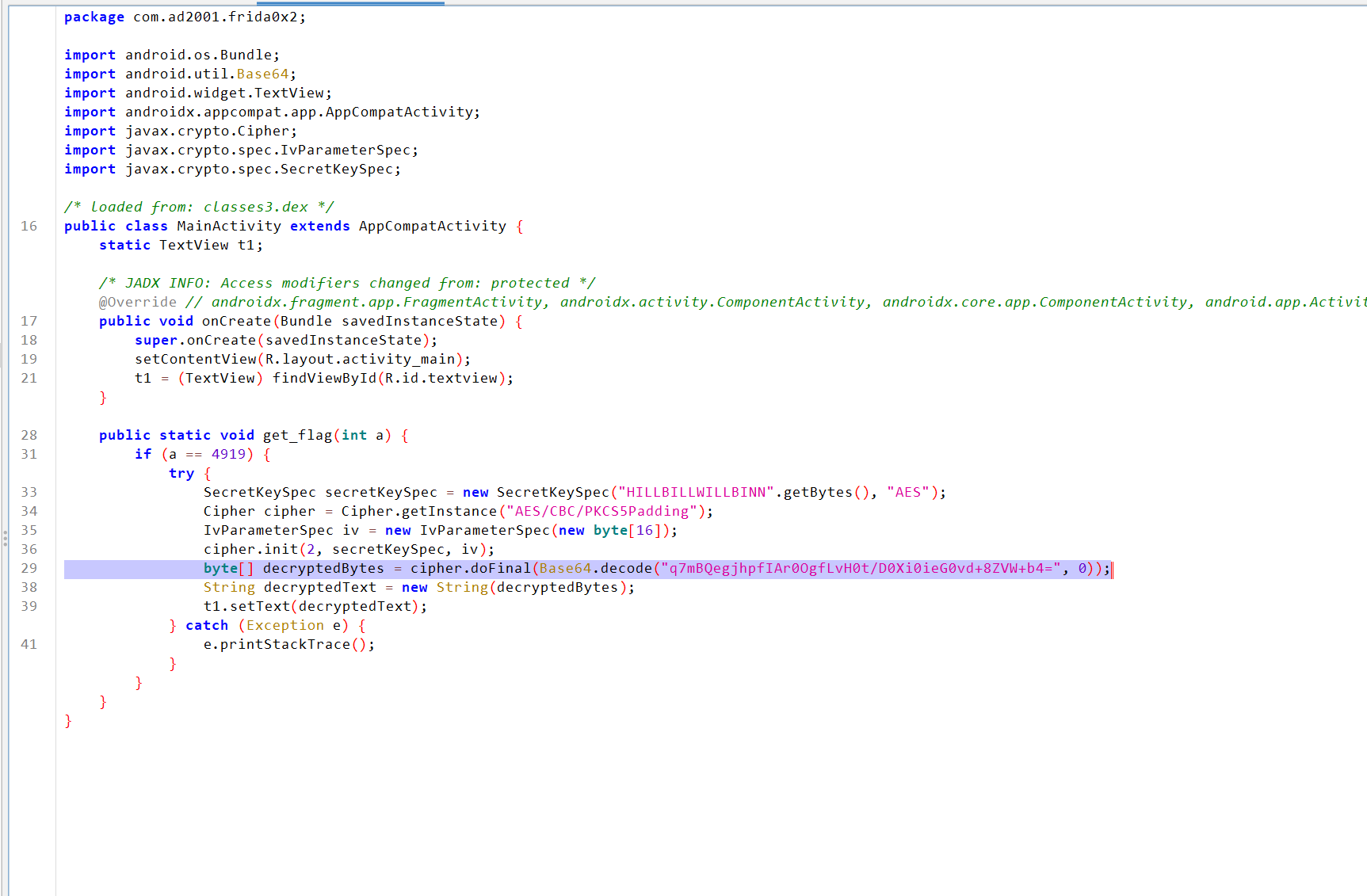Click the catch (Exception e) clause
Image resolution: width=1367 pixels, height=896 pixels.
tap(266, 625)
